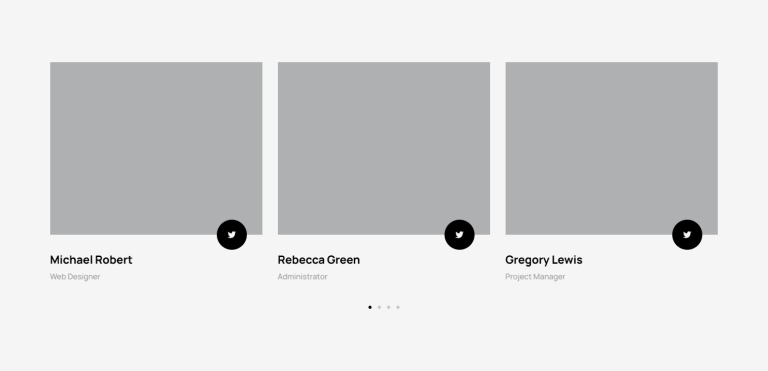Switch to the third carousel pagination dot
The width and height of the screenshot is (768, 371).
[388, 307]
